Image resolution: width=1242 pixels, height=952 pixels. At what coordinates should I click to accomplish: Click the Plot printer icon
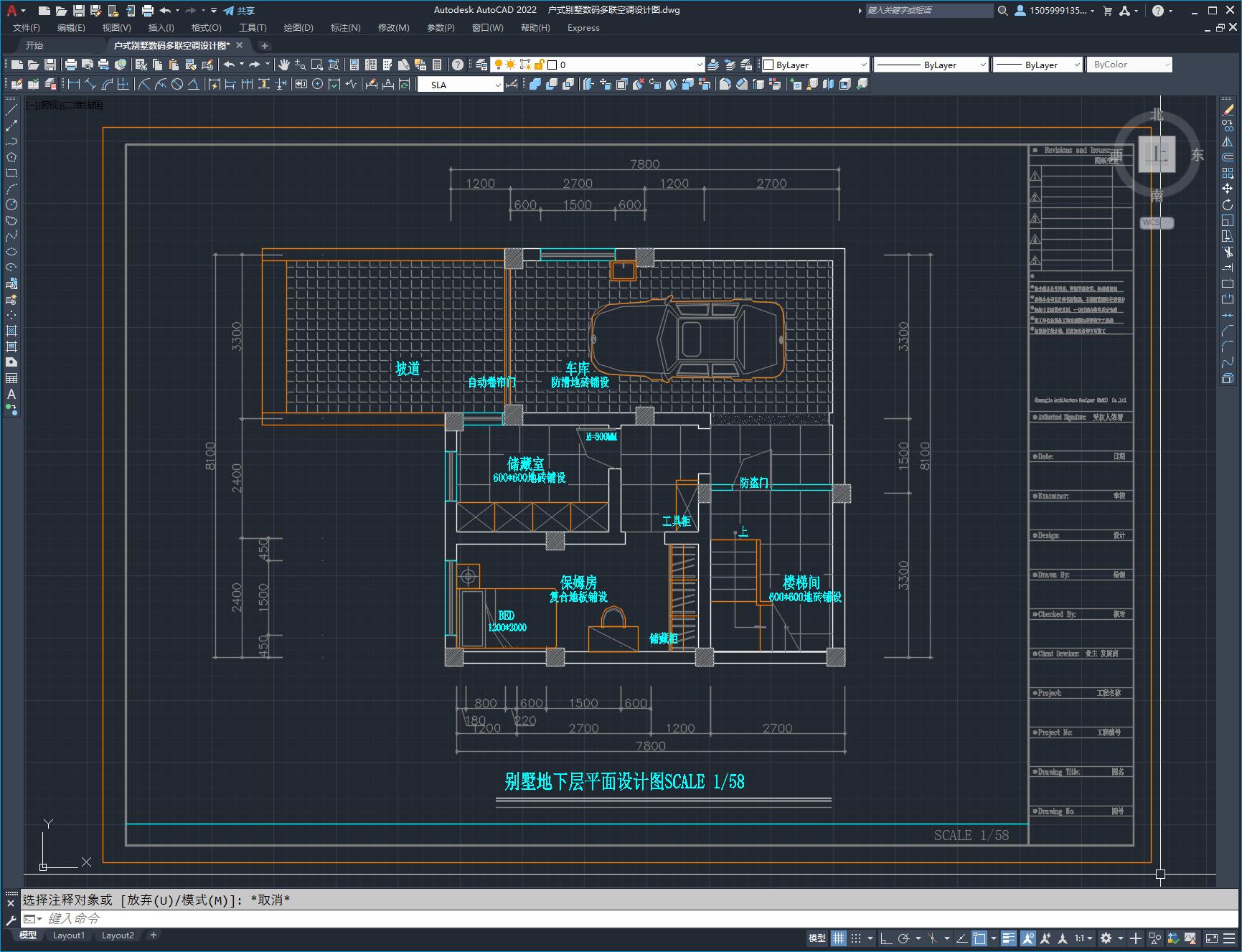pos(71,65)
